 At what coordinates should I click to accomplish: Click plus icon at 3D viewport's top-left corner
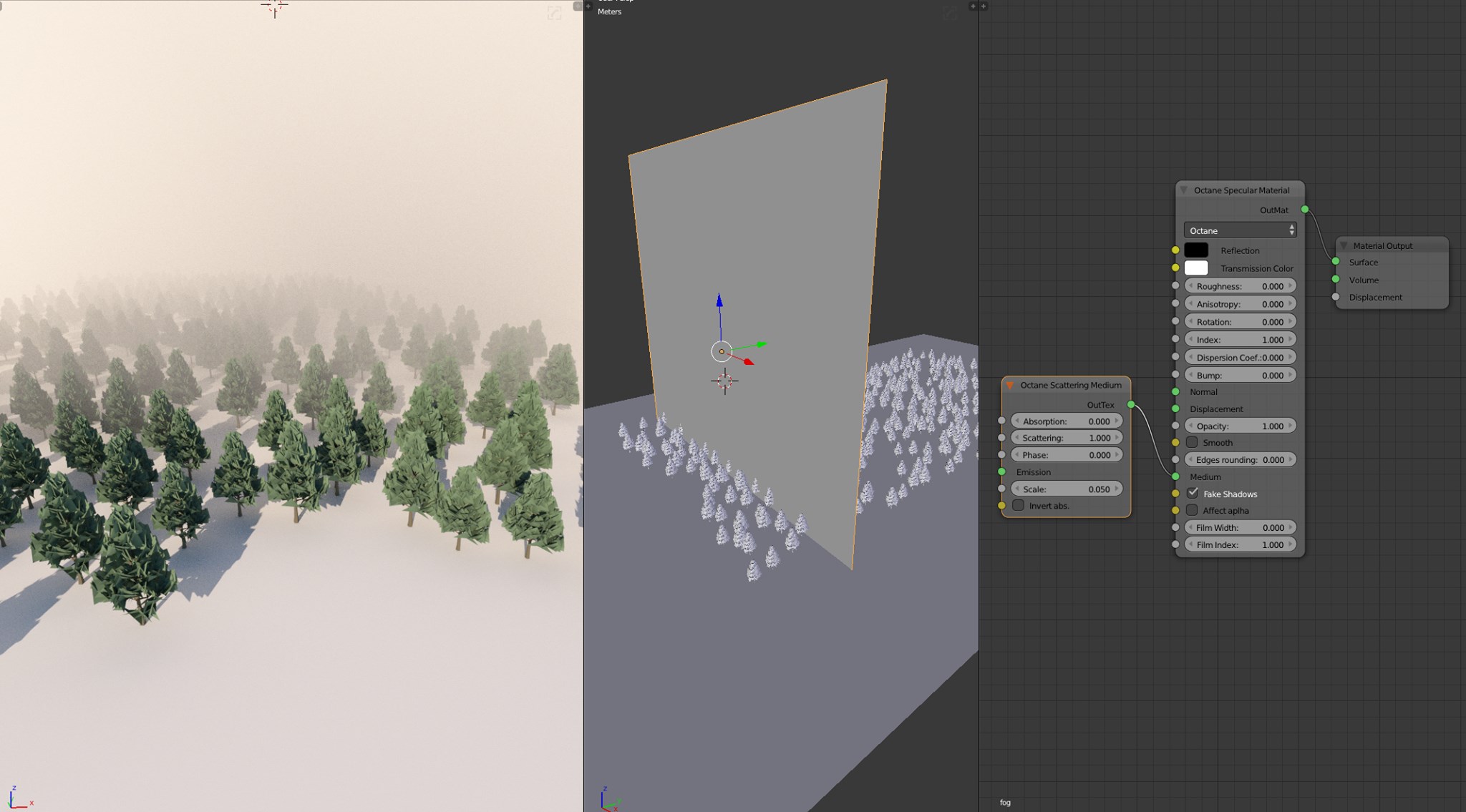pyautogui.click(x=588, y=6)
